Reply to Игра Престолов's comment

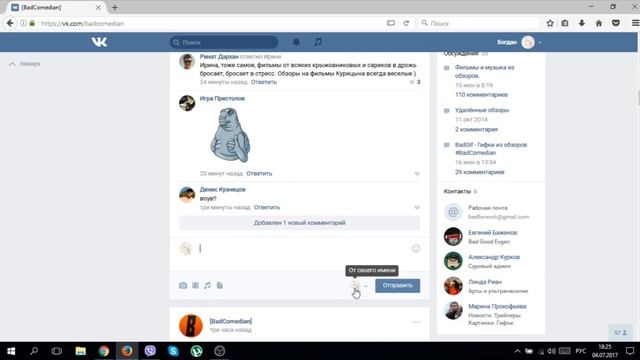click(259, 173)
